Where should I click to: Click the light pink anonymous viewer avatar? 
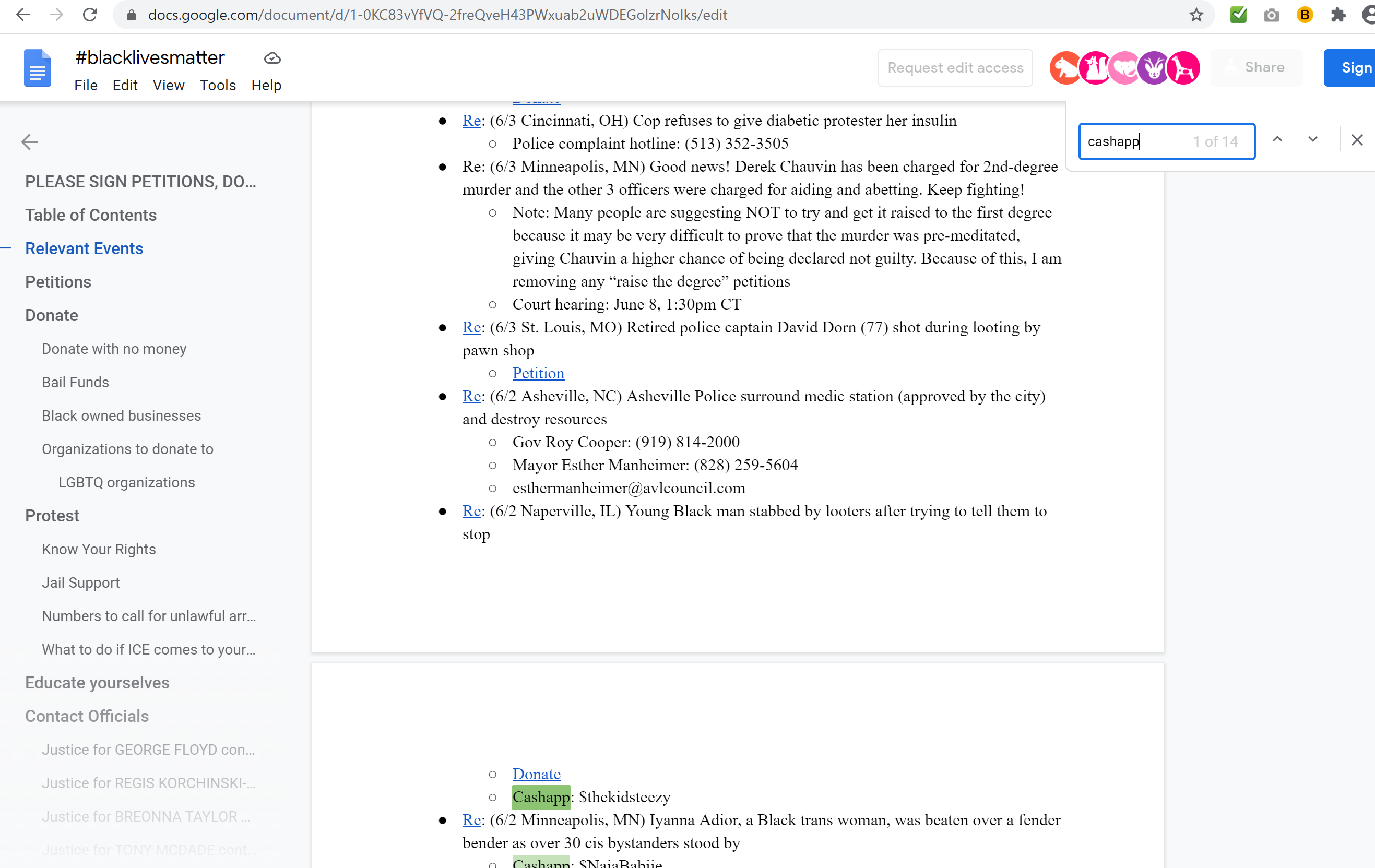point(1124,68)
